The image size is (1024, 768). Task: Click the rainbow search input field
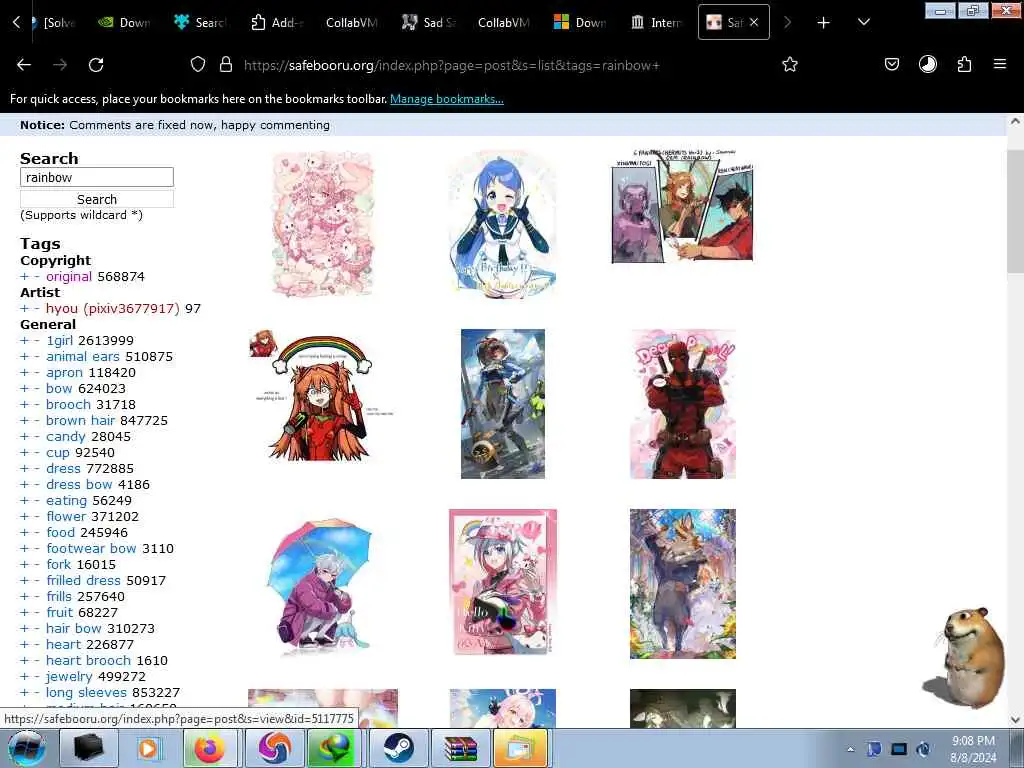(x=97, y=177)
